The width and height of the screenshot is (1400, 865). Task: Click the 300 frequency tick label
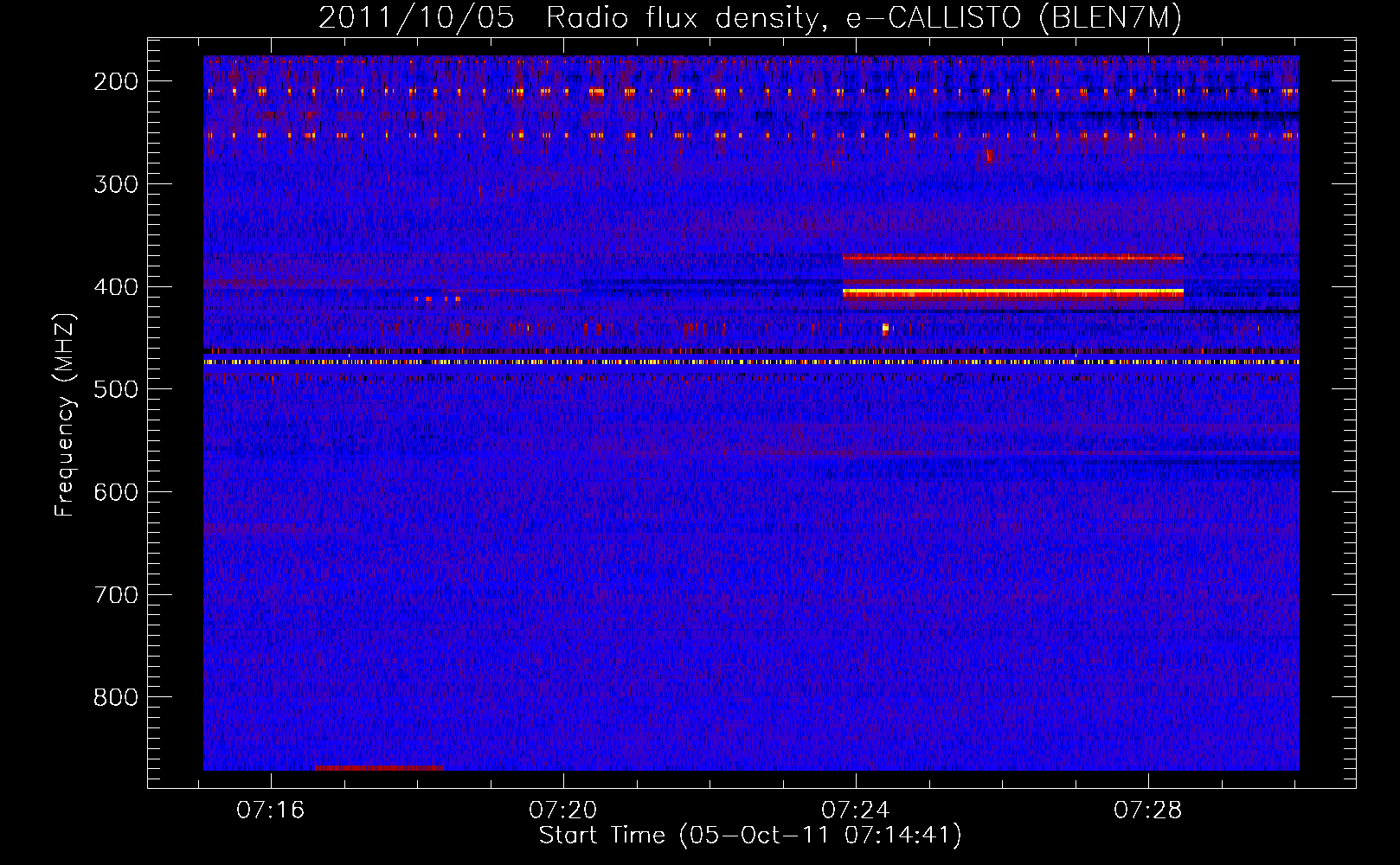(116, 184)
